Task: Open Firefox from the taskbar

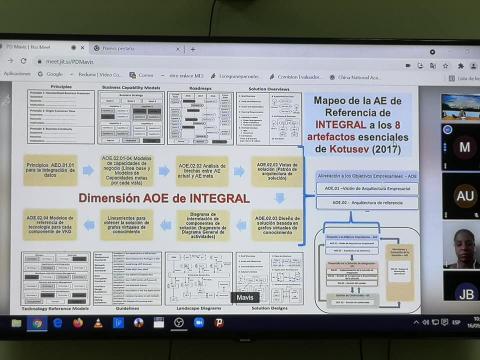Action: [78, 323]
